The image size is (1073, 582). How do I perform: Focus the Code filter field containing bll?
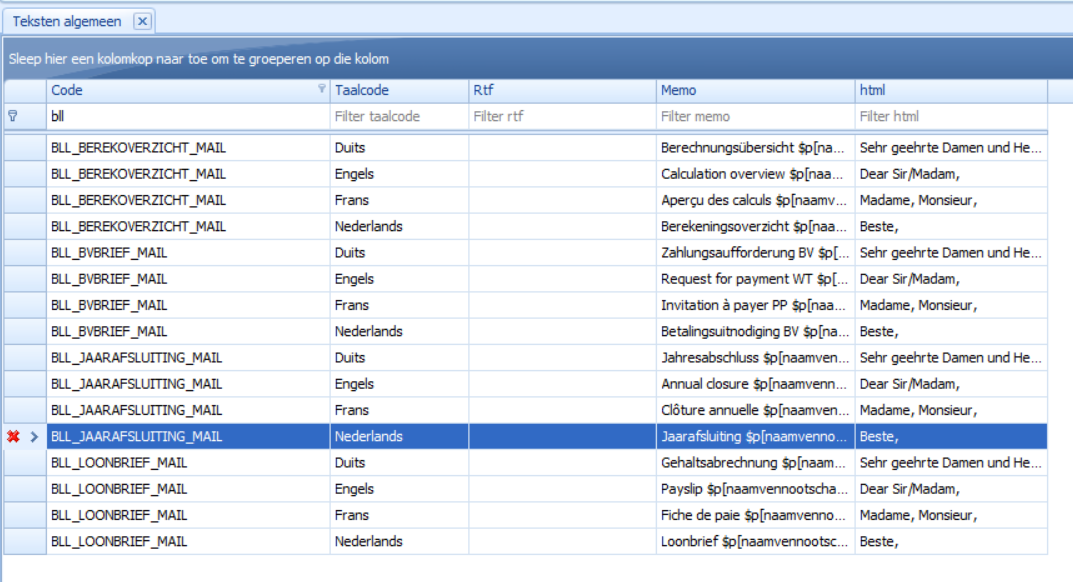pos(188,116)
